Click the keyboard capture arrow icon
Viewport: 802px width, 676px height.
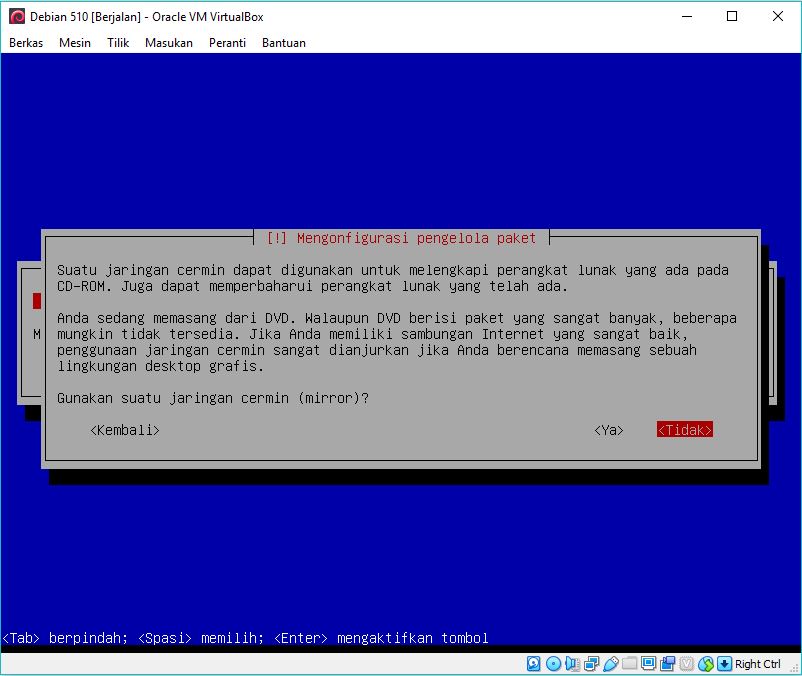pos(724,664)
